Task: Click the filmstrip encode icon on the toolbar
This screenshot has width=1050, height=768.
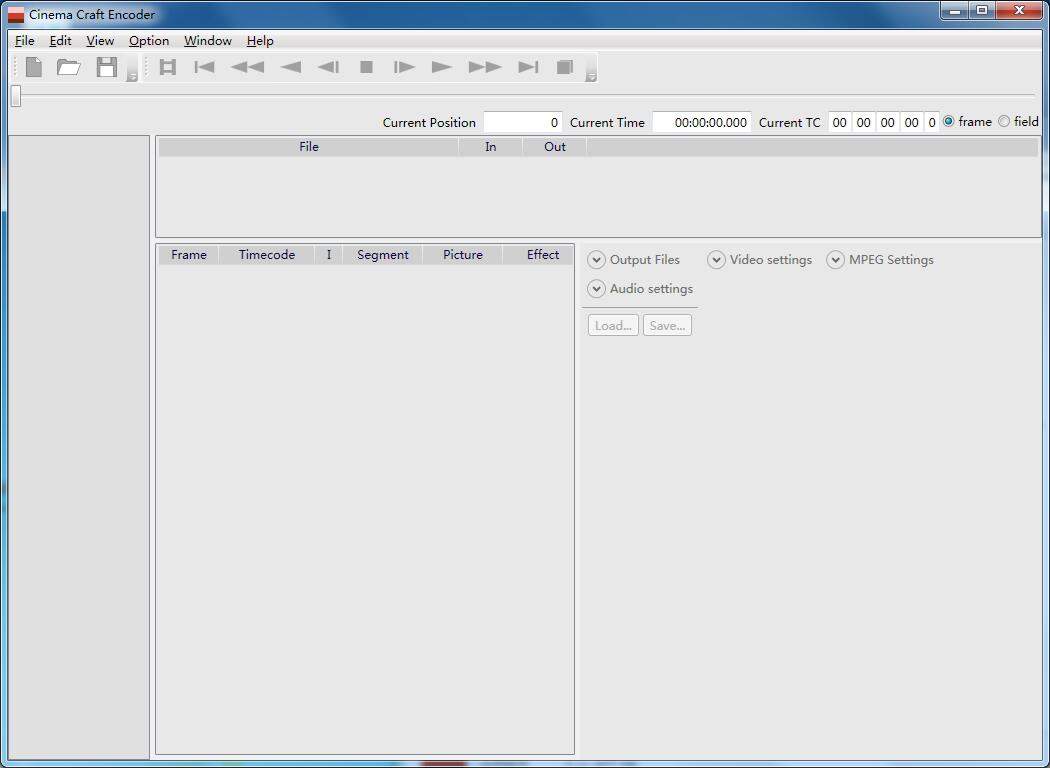Action: pos(167,67)
